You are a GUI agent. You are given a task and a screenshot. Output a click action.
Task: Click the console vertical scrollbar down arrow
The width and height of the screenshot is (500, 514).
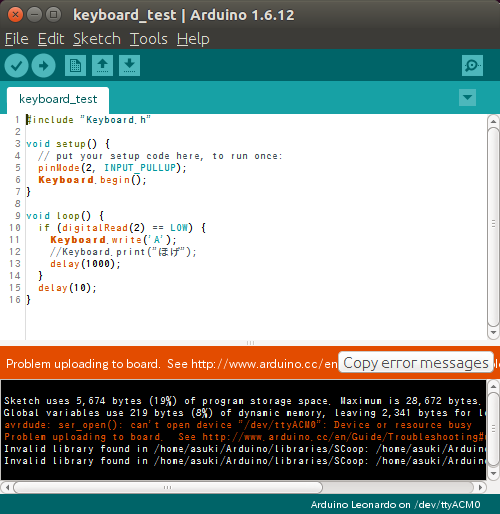(x=493, y=474)
